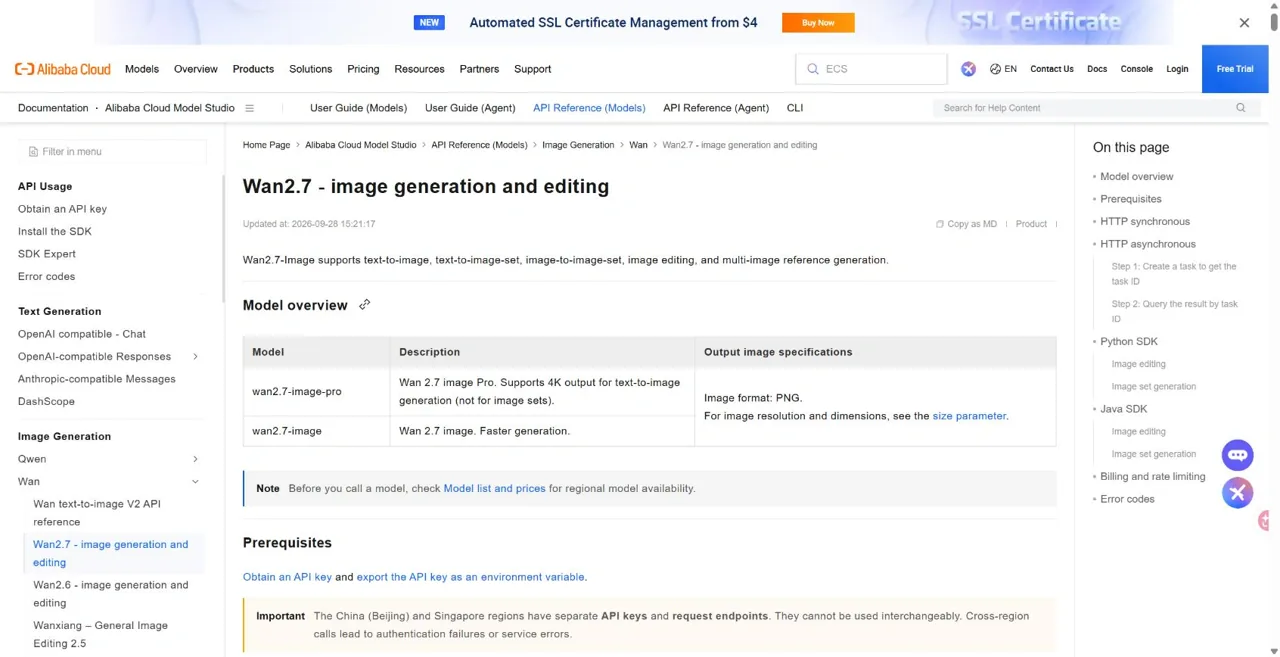
Task: Open OpenAI compatible - Chat sidebar item
Action: tap(82, 334)
